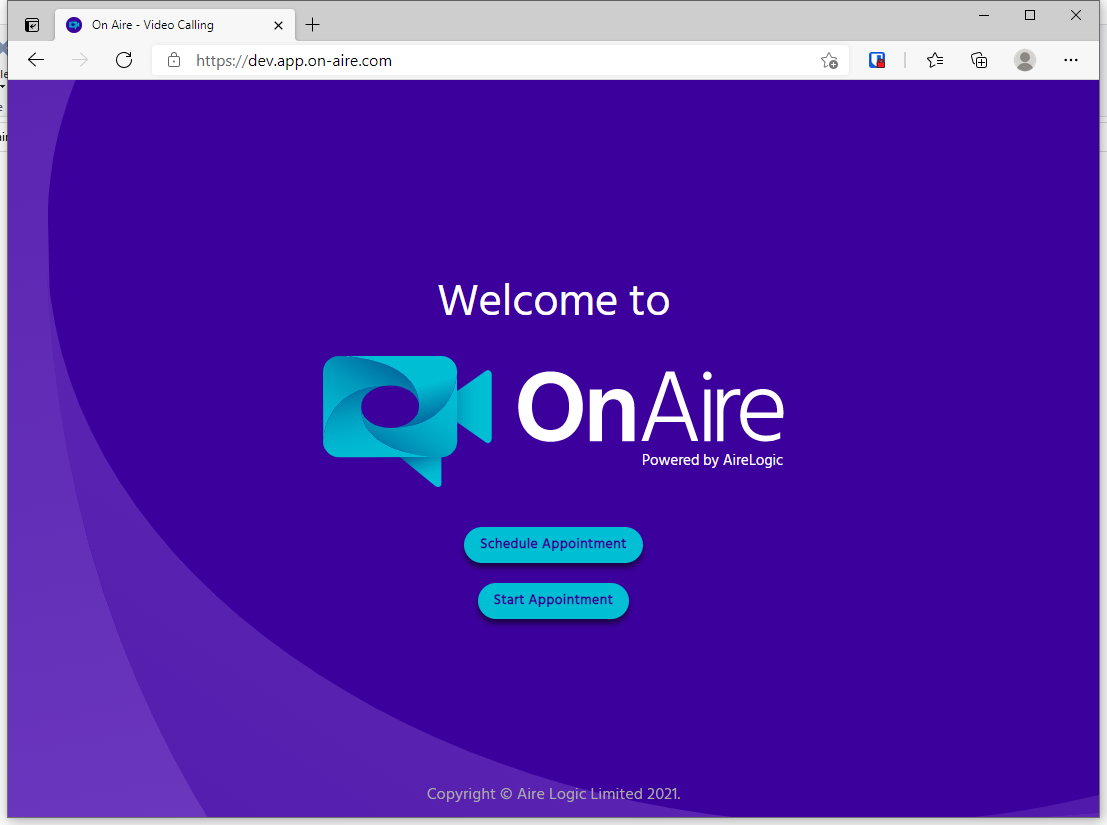The image size is (1107, 825).
Task: Click the user profile avatar
Action: 1025,60
